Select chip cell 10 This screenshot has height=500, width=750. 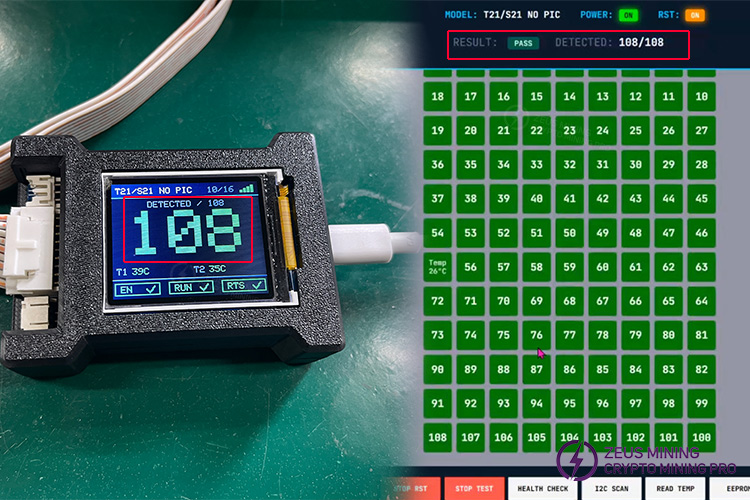701,97
